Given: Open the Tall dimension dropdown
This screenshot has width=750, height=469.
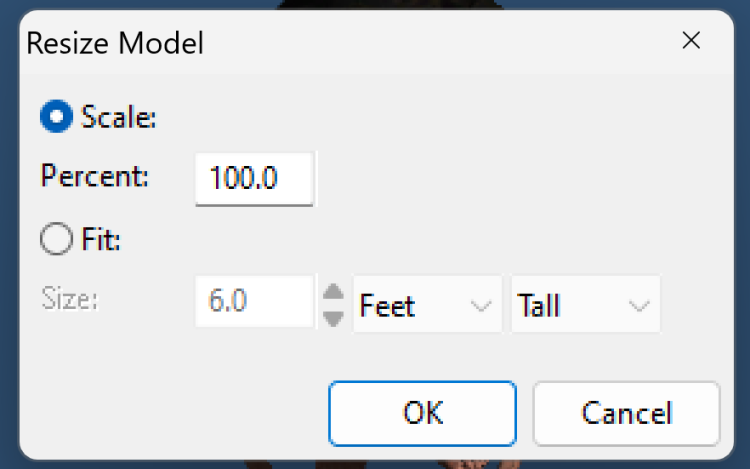Looking at the screenshot, I should coord(584,304).
